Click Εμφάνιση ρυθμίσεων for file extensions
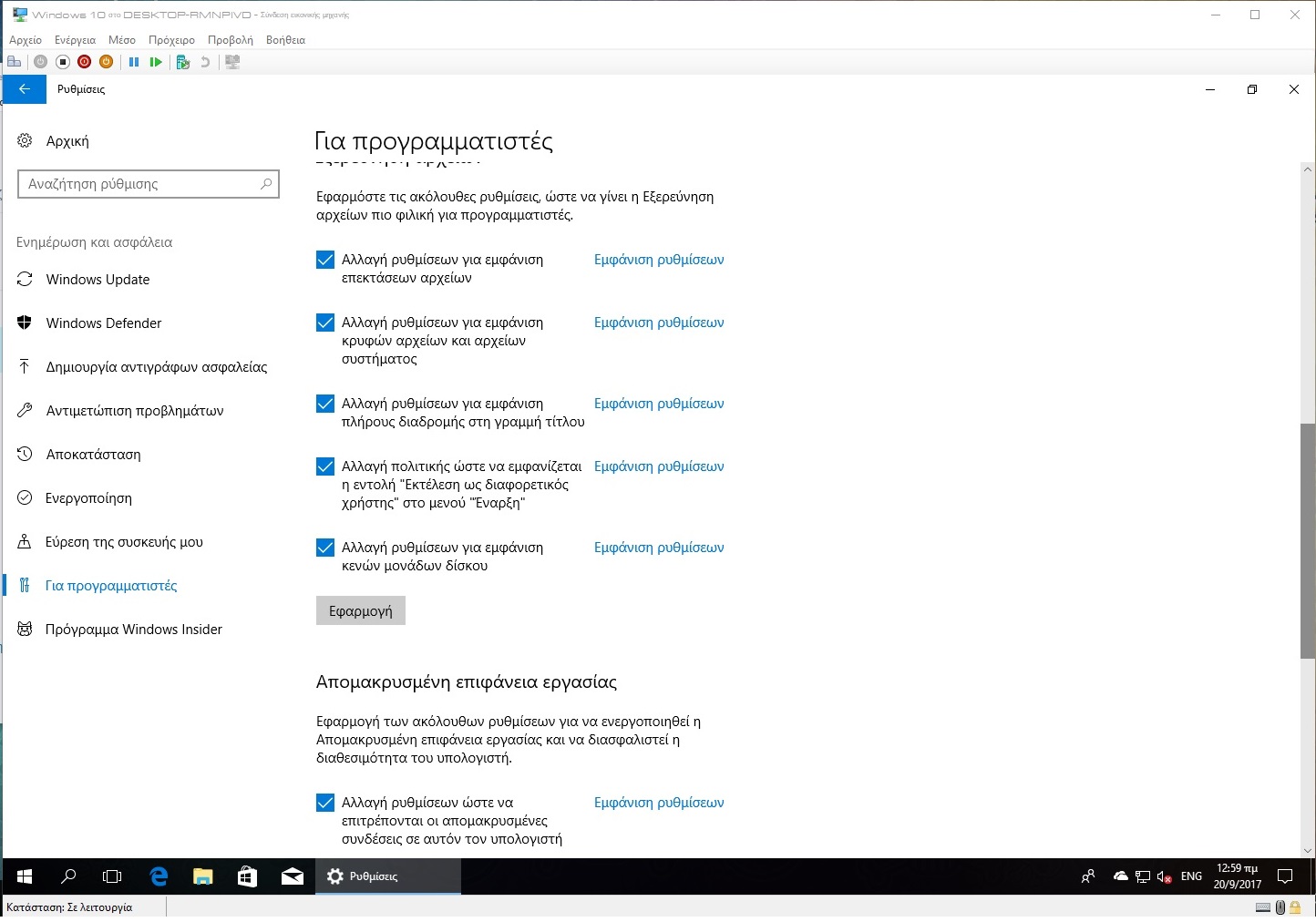 click(x=659, y=260)
